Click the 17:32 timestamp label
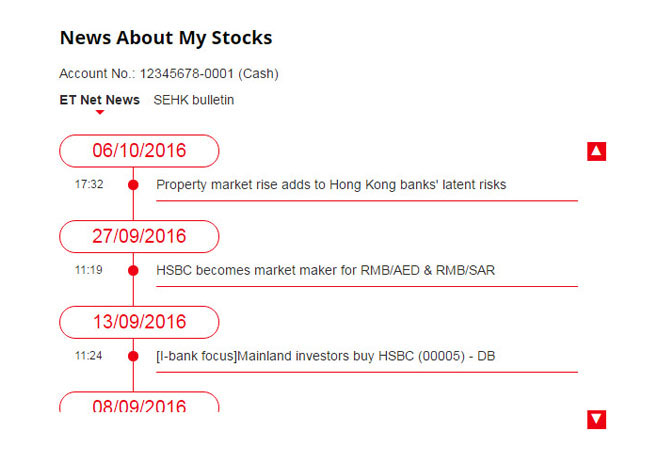 coord(89,184)
